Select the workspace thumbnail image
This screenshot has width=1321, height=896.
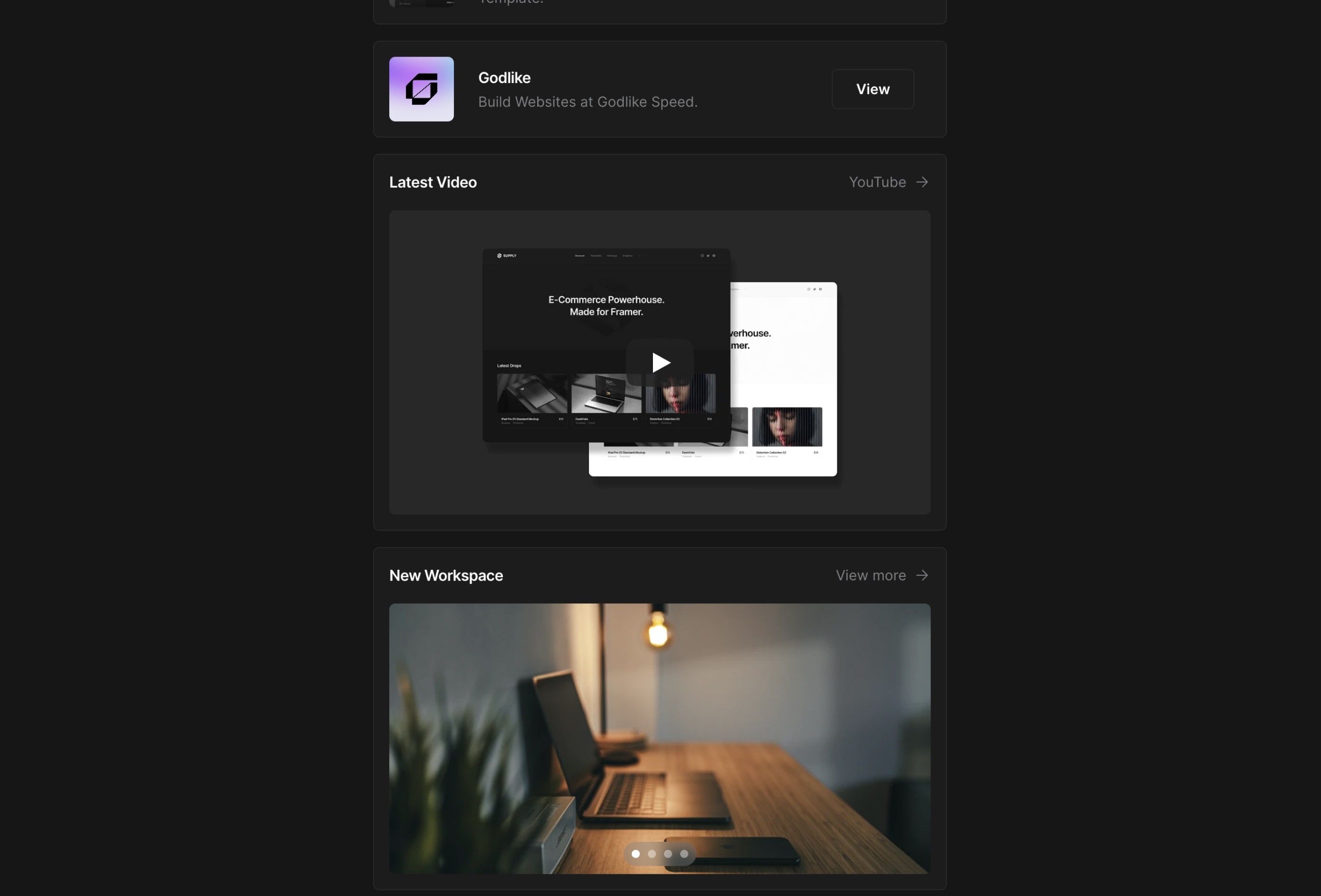click(x=660, y=738)
